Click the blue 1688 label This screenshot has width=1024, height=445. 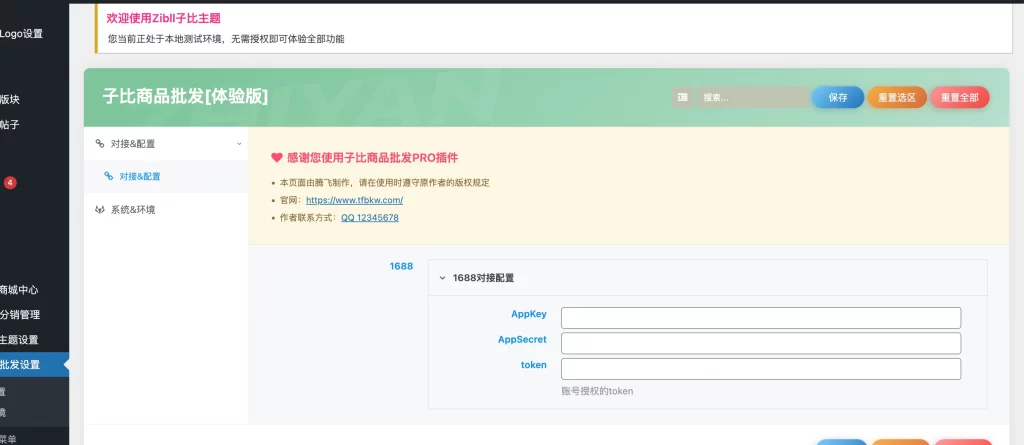(401, 266)
